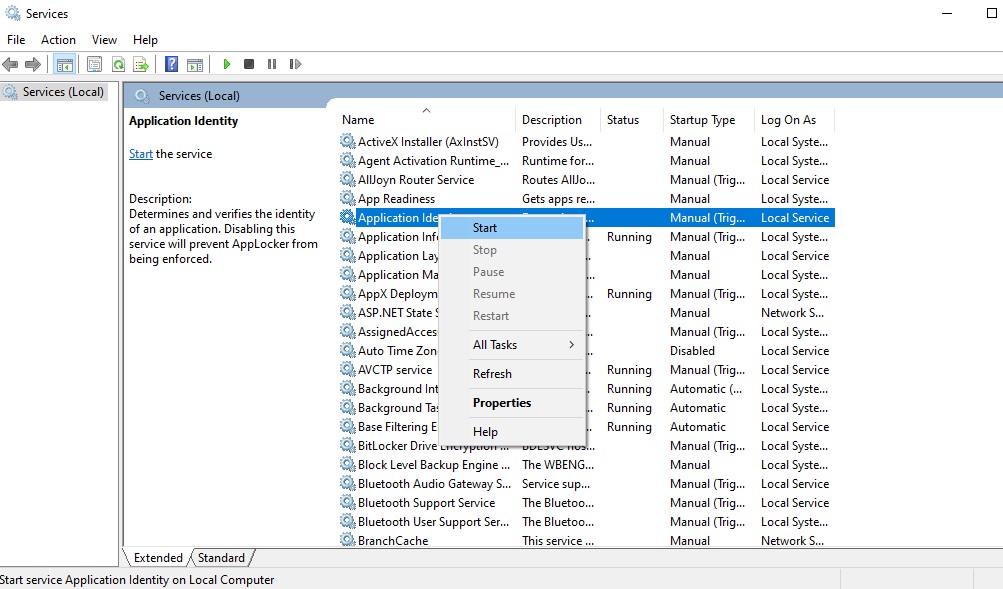Image resolution: width=1003 pixels, height=589 pixels.
Task: Click gear icon of App Readiness service
Action: (347, 198)
